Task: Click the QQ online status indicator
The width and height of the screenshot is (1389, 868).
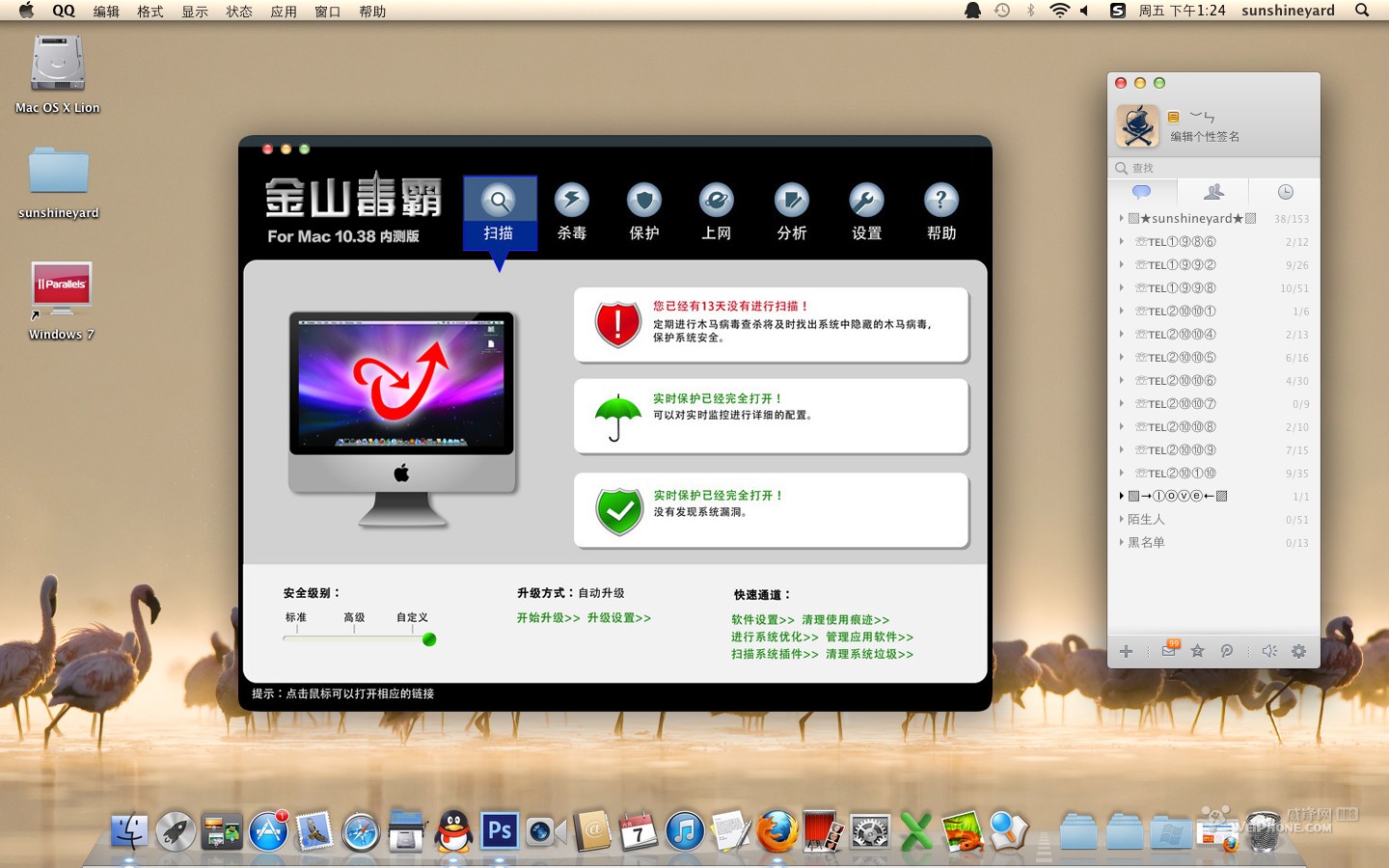Action: point(1174,117)
